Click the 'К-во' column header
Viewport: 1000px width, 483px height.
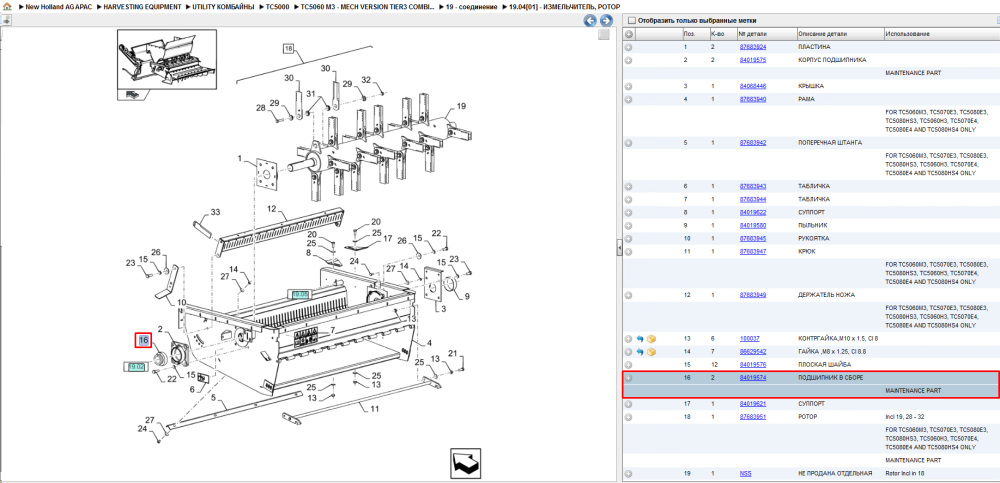click(717, 34)
